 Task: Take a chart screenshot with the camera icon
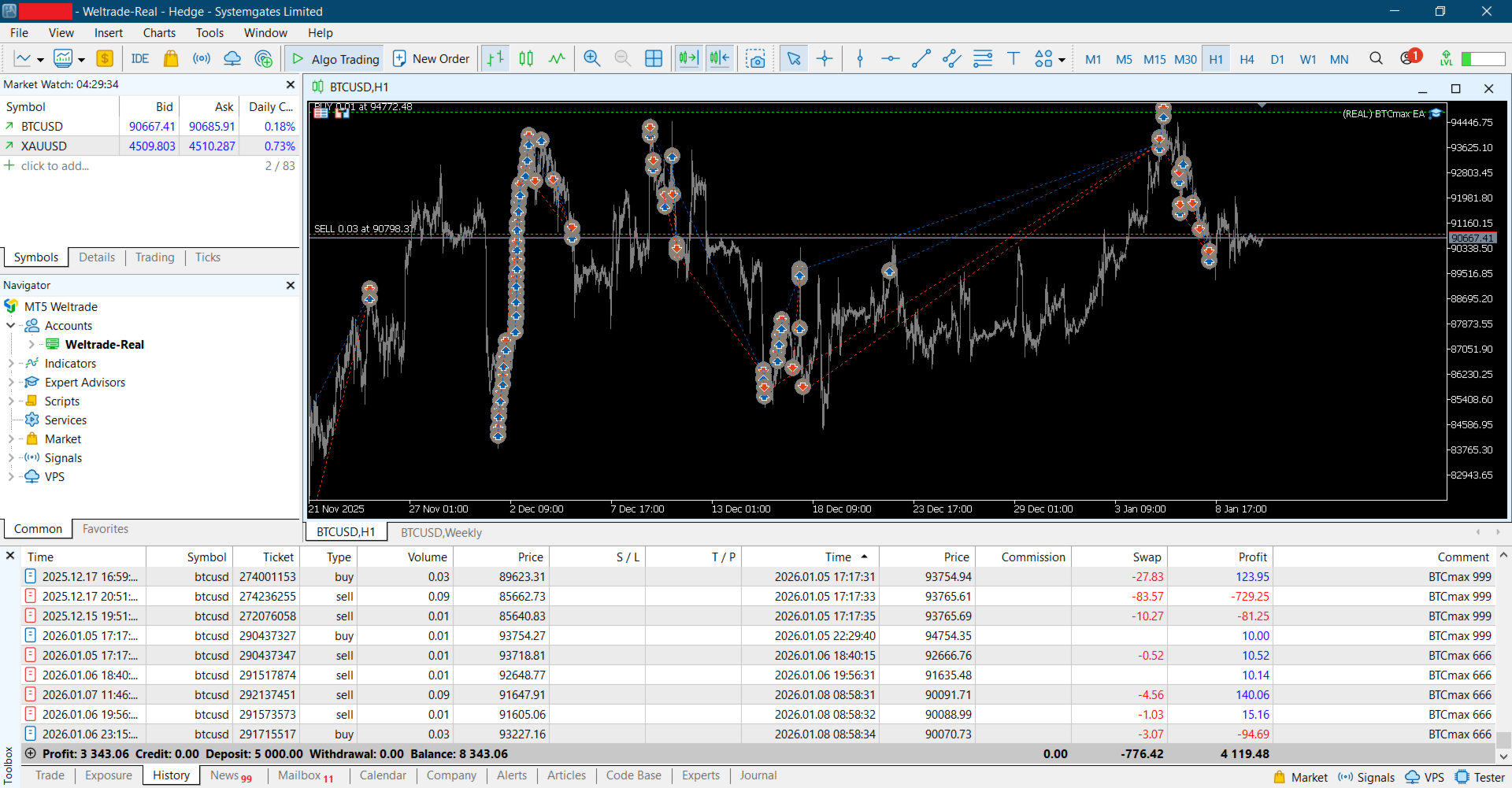coord(755,59)
